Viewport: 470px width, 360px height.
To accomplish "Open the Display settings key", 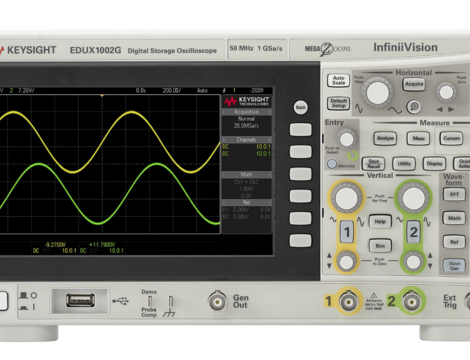I will pos(434,164).
